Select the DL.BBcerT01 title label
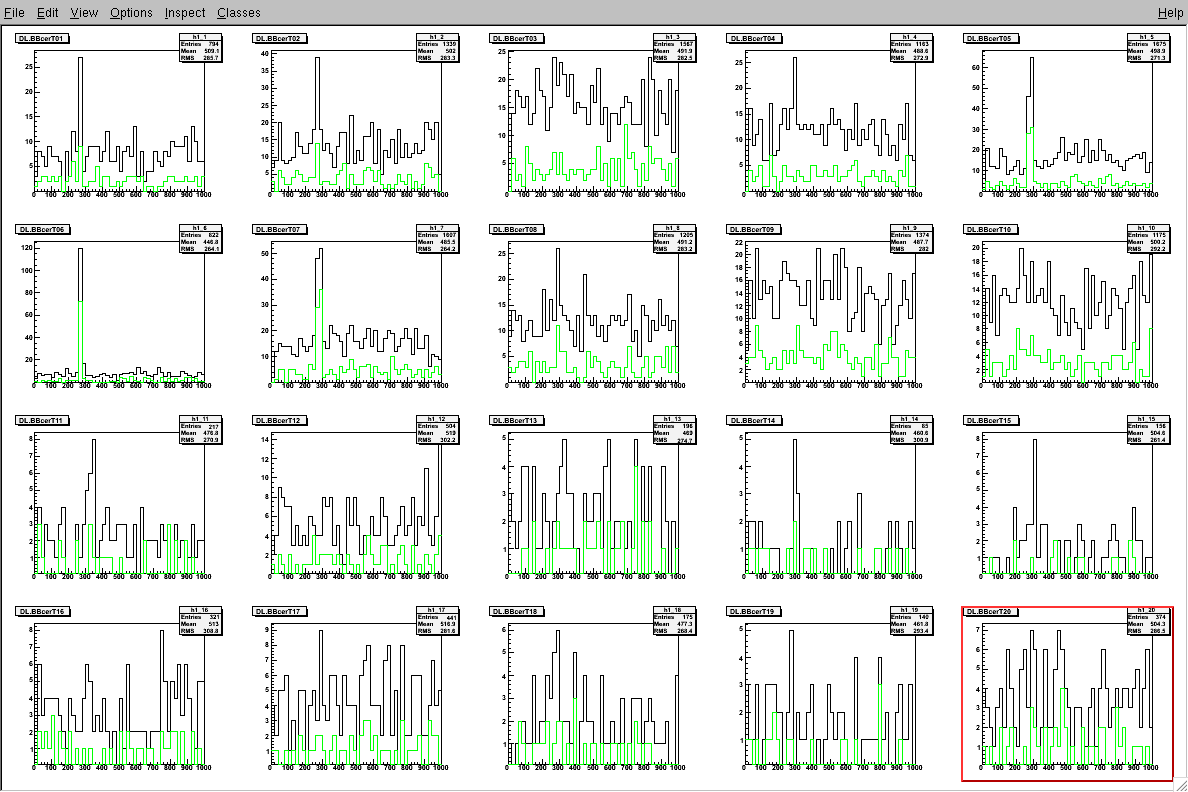Viewport: 1188px width, 792px height. pyautogui.click(x=43, y=38)
